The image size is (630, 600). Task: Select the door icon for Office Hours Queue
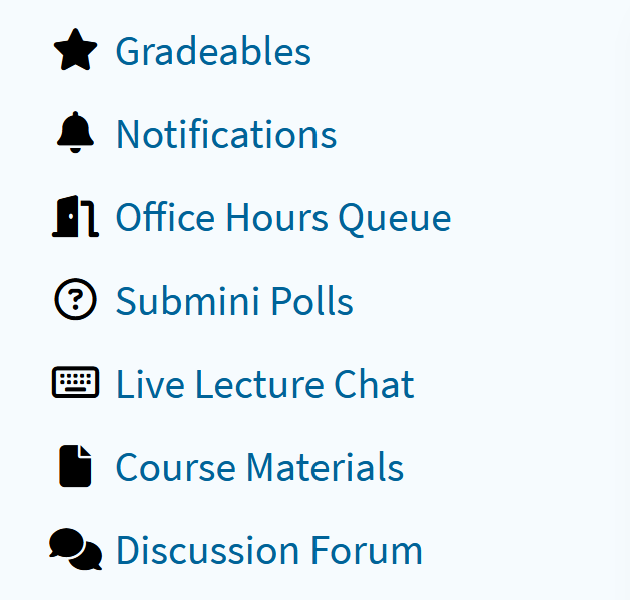(75, 216)
